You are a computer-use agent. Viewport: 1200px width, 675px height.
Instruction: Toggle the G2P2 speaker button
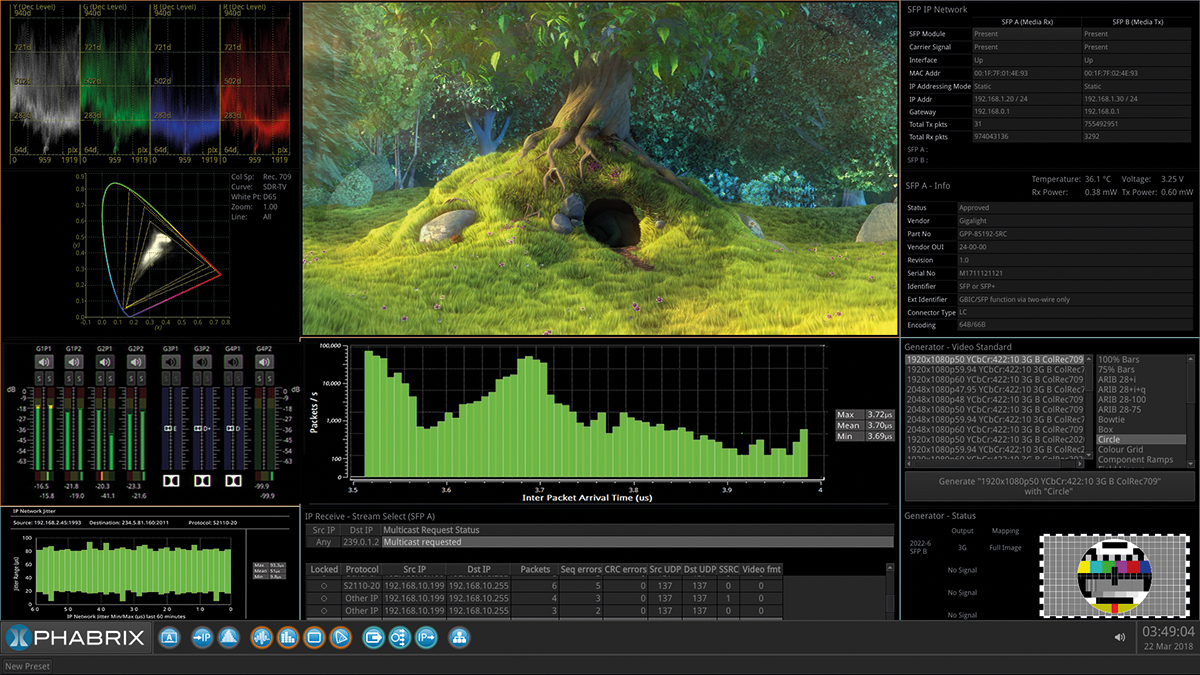(x=136, y=362)
